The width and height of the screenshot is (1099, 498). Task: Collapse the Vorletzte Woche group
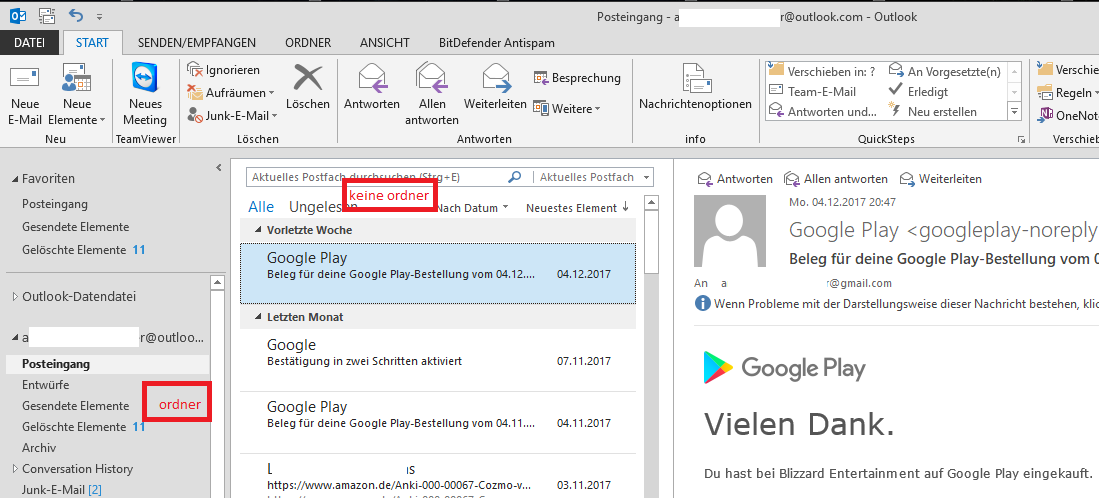[259, 230]
